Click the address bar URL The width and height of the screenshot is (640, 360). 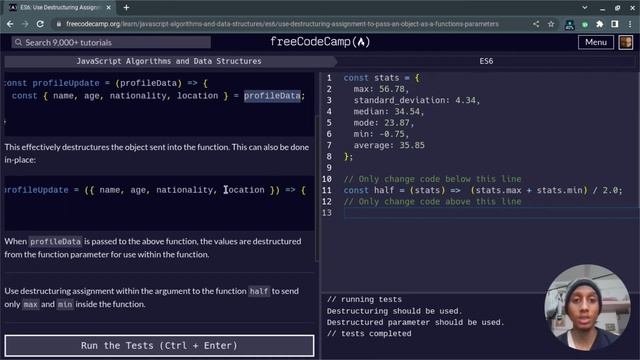click(282, 24)
